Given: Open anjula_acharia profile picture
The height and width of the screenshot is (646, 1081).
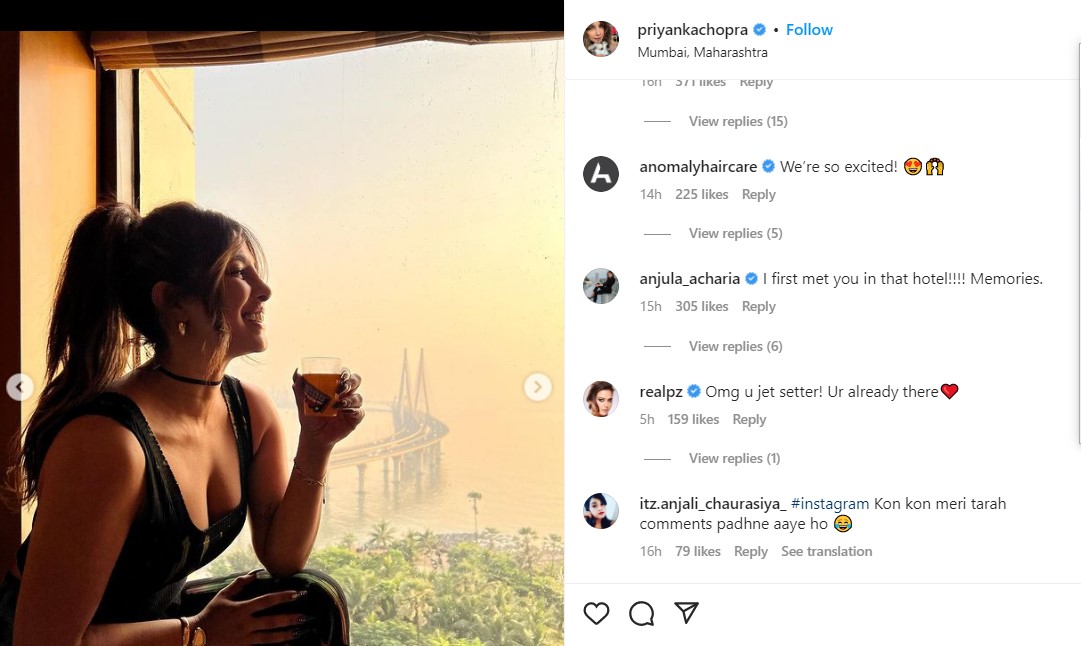Looking at the screenshot, I should pos(601,286).
